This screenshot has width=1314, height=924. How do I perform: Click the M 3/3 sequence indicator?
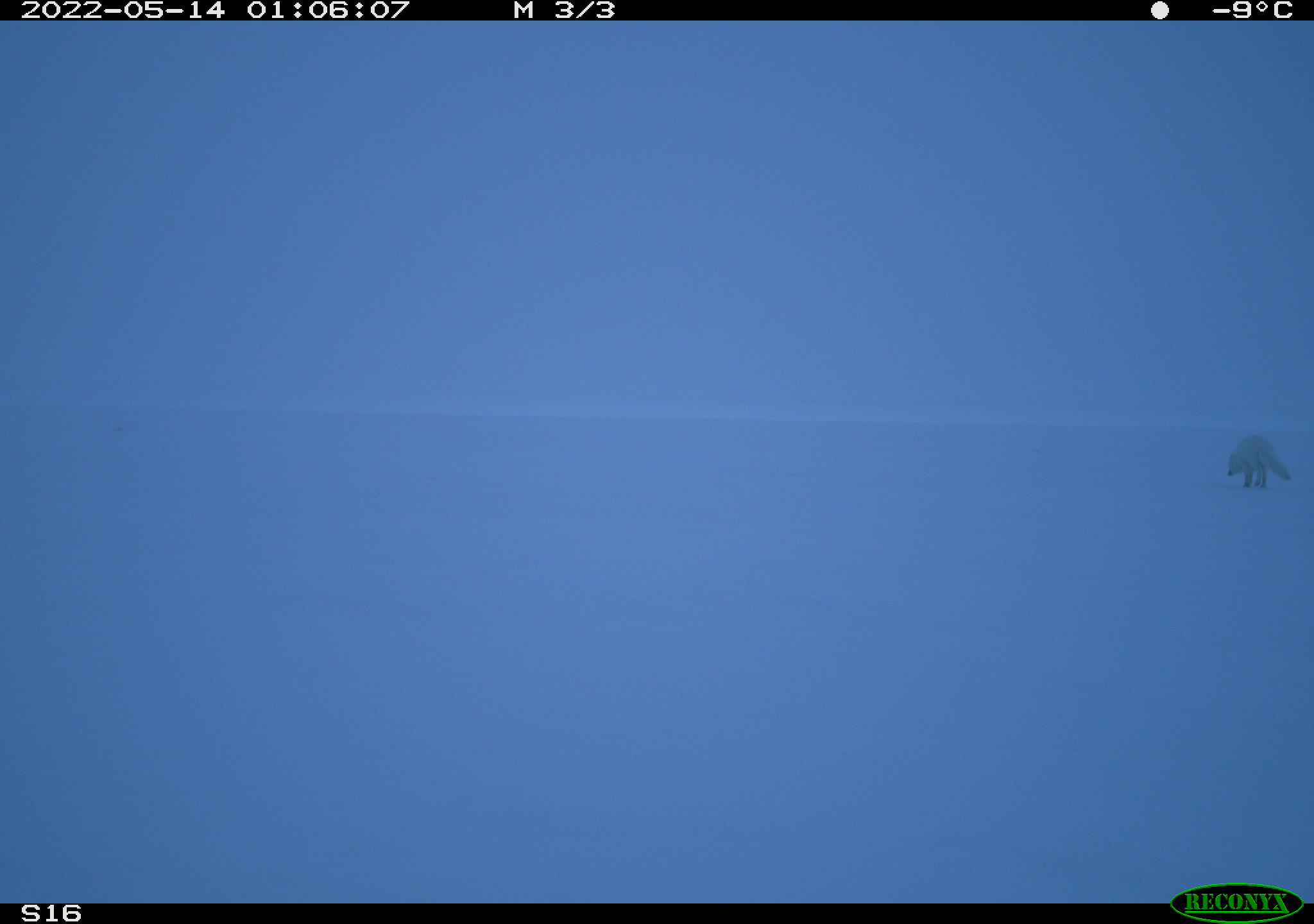(x=564, y=10)
